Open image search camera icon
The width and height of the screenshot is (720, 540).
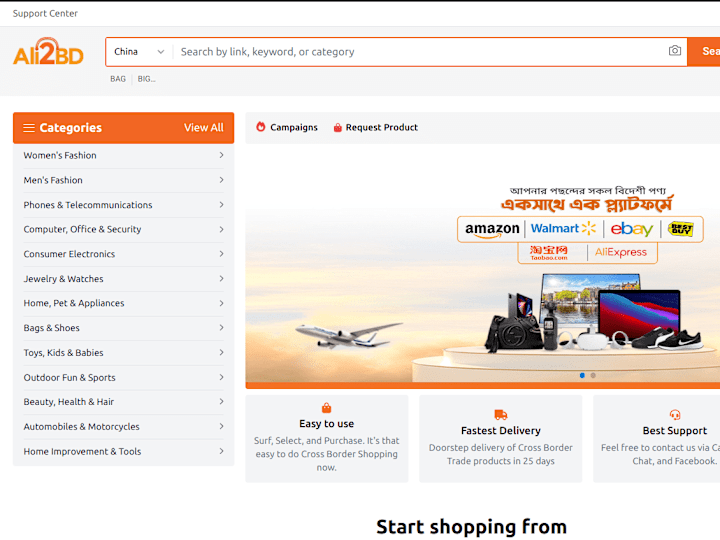(x=675, y=51)
